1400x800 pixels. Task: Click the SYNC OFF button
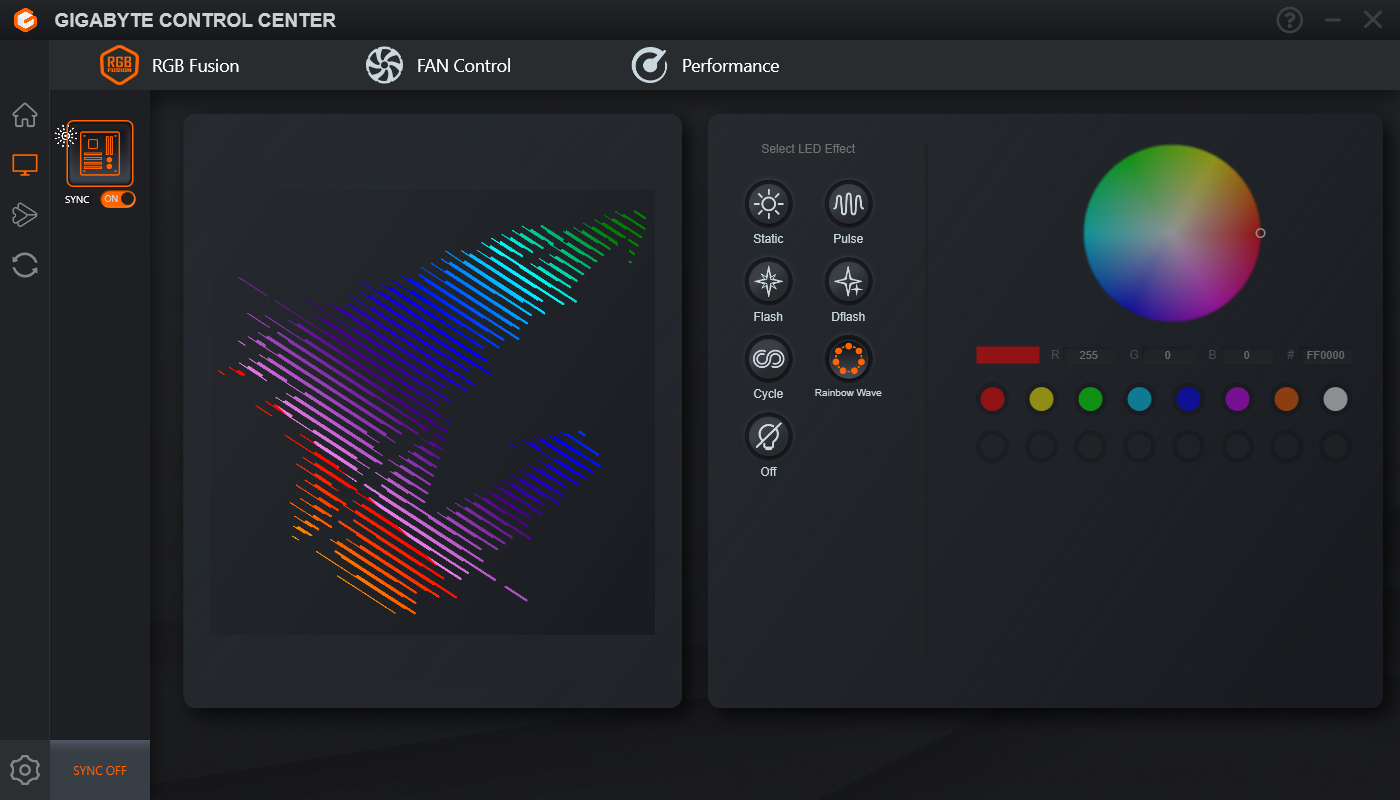100,770
